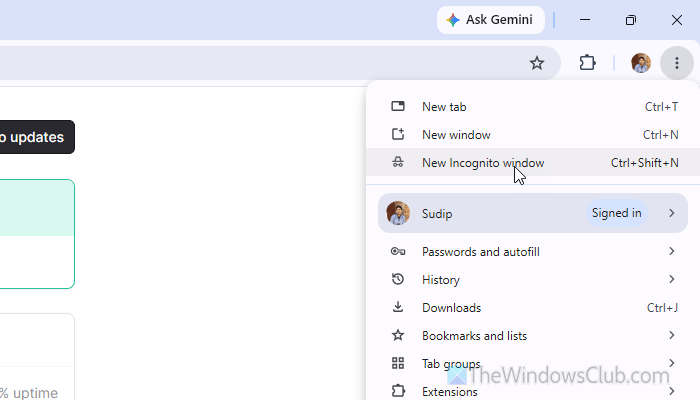Open the Tab groups submenu
The width and height of the screenshot is (700, 400).
point(533,364)
